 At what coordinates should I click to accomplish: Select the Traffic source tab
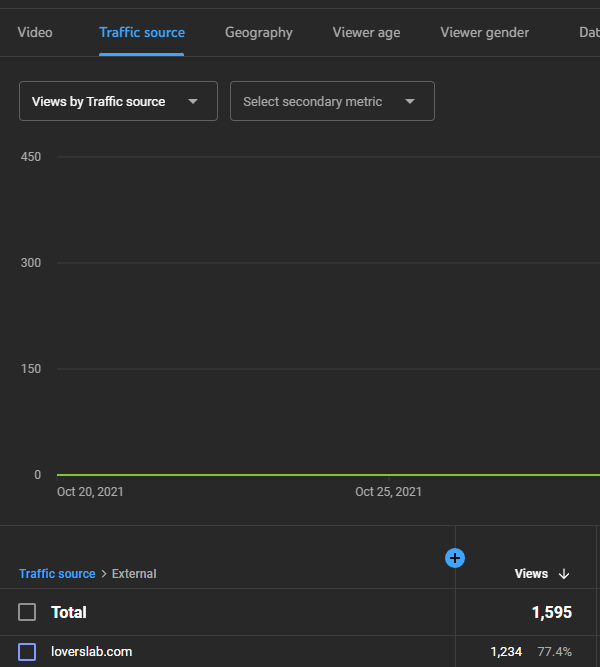[x=142, y=32]
